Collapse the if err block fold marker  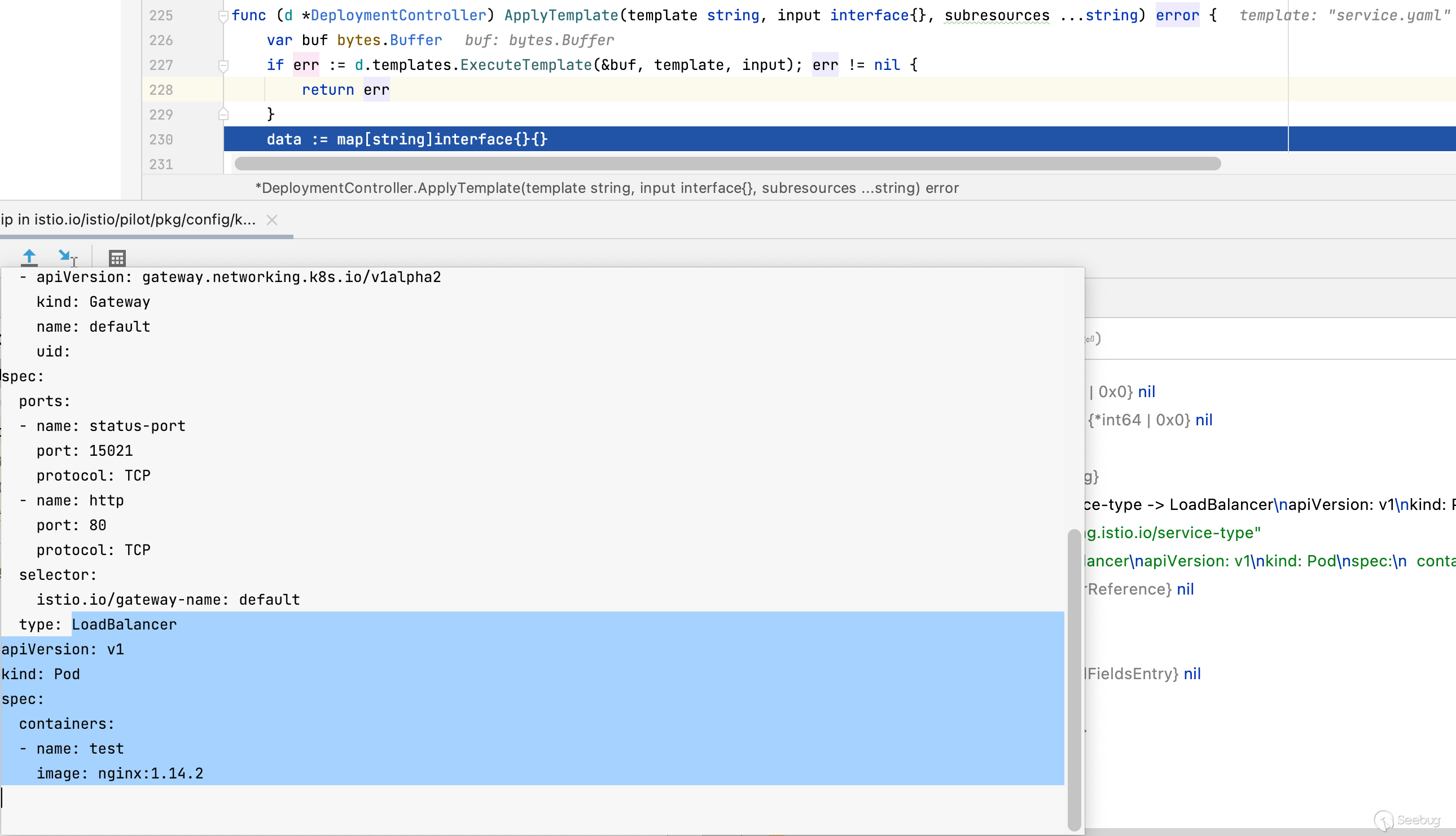[223, 65]
